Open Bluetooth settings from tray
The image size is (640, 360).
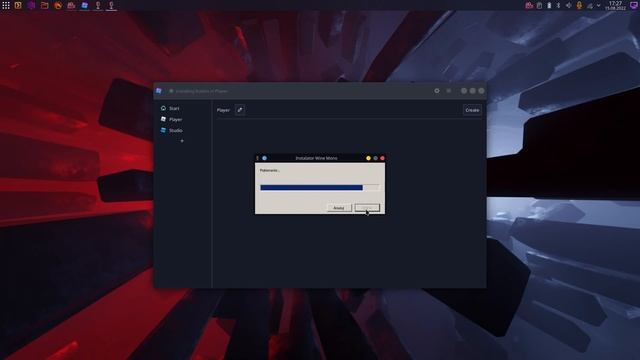point(559,5)
